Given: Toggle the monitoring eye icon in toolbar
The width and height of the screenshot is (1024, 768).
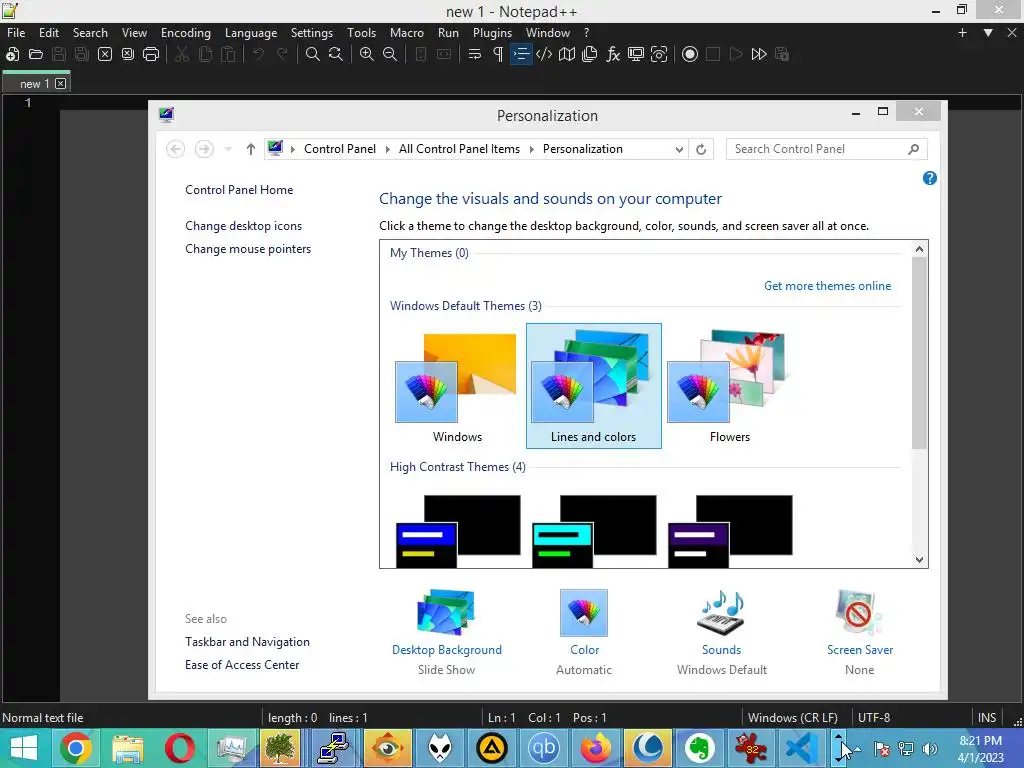Looking at the screenshot, I should tap(659, 54).
